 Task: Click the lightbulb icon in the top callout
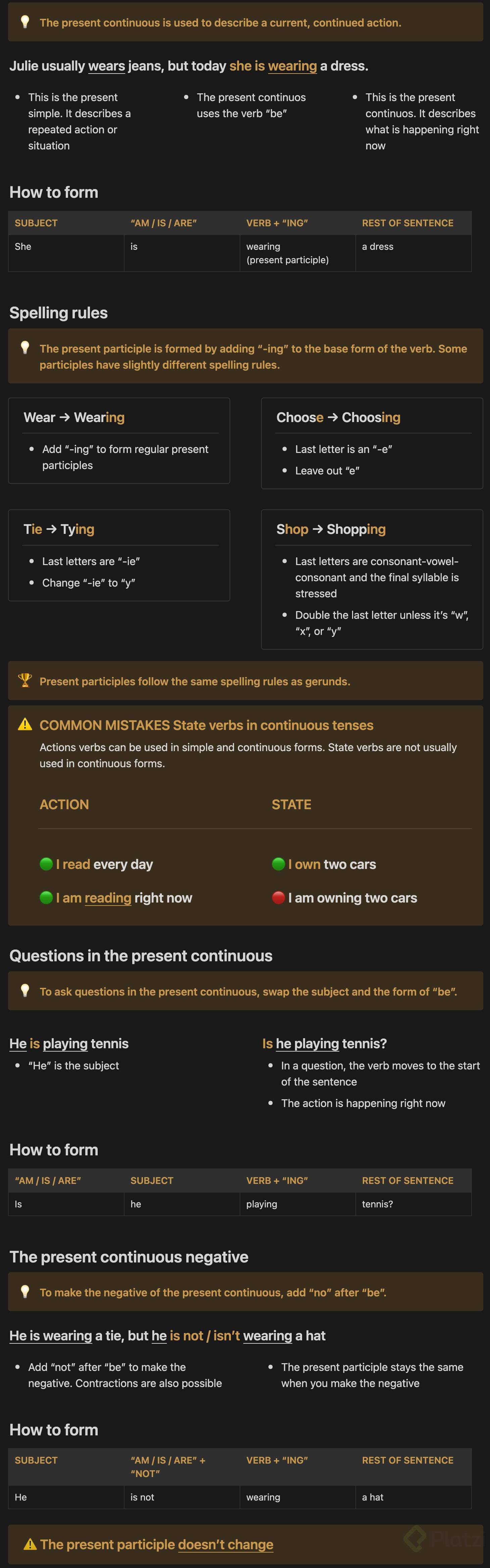click(x=25, y=22)
